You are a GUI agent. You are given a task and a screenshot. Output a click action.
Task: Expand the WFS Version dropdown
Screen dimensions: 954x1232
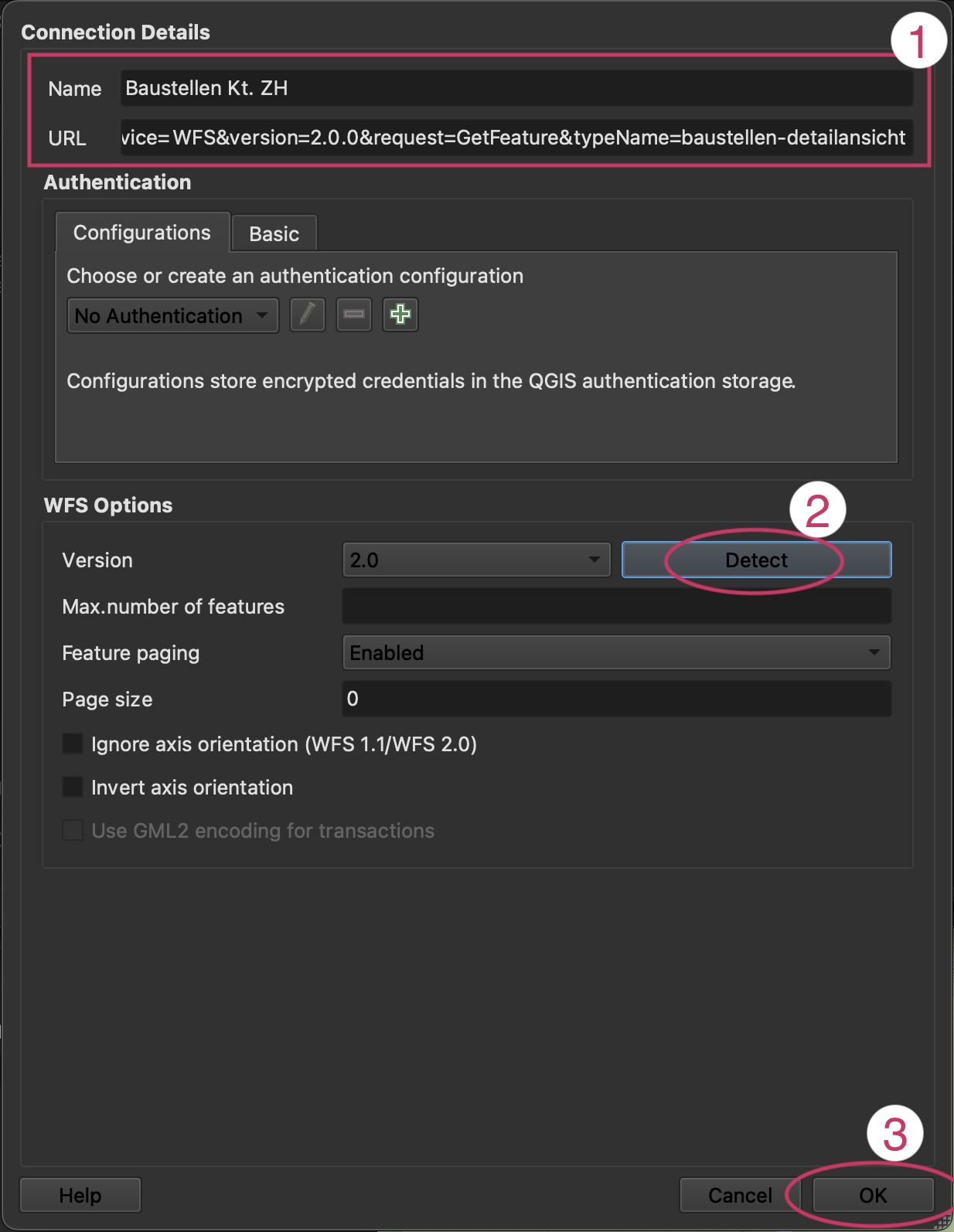coord(476,560)
